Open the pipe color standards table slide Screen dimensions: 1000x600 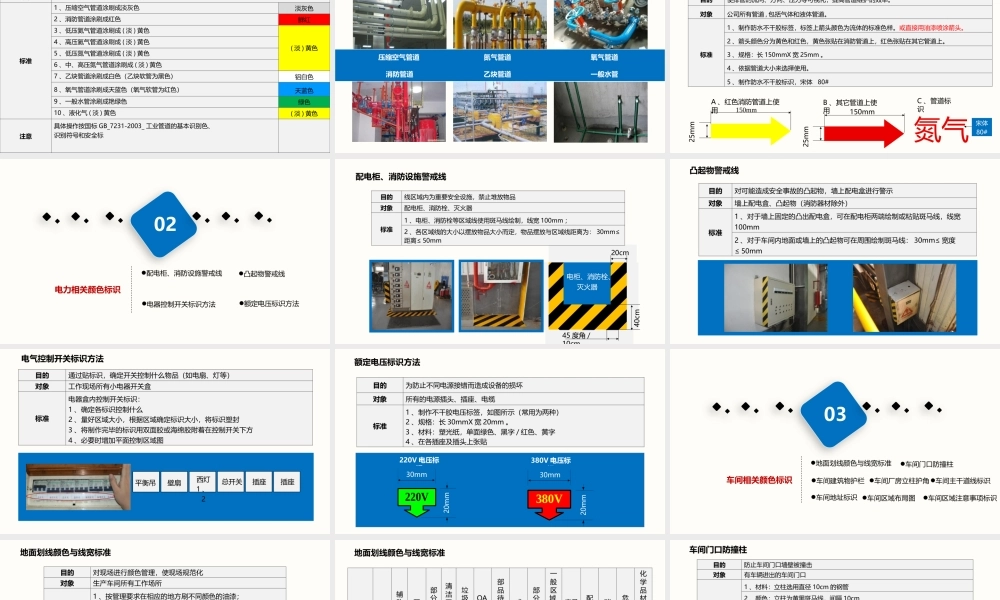(x=165, y=77)
